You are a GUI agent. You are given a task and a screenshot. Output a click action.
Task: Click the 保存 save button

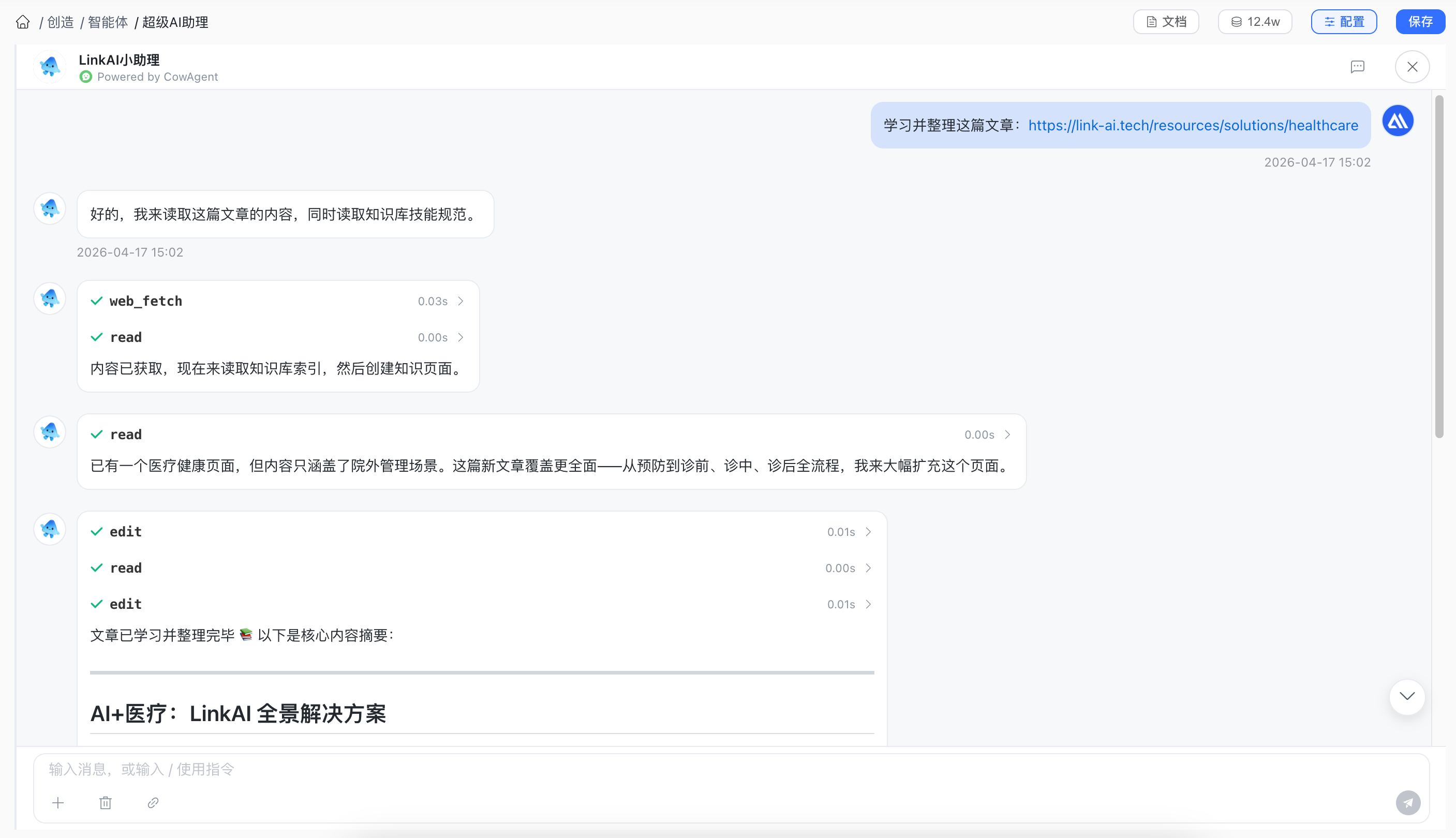tap(1420, 22)
